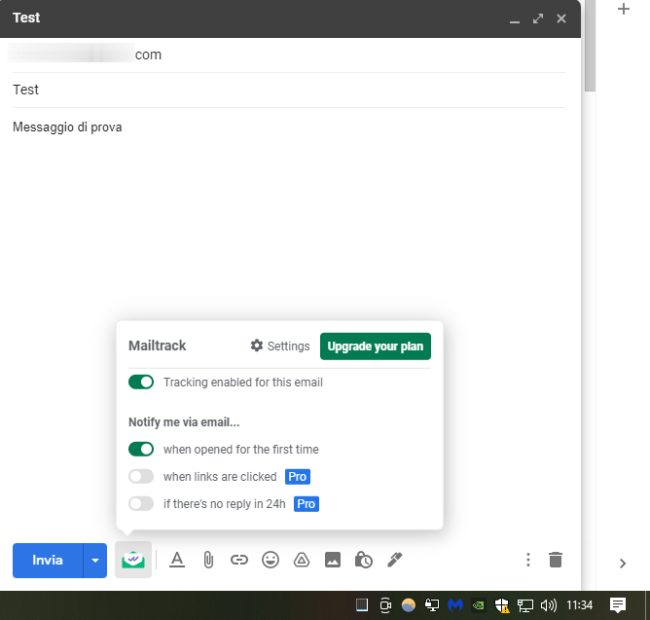Open more options three-dot menu
Screen dimensions: 650x620
tap(528, 560)
